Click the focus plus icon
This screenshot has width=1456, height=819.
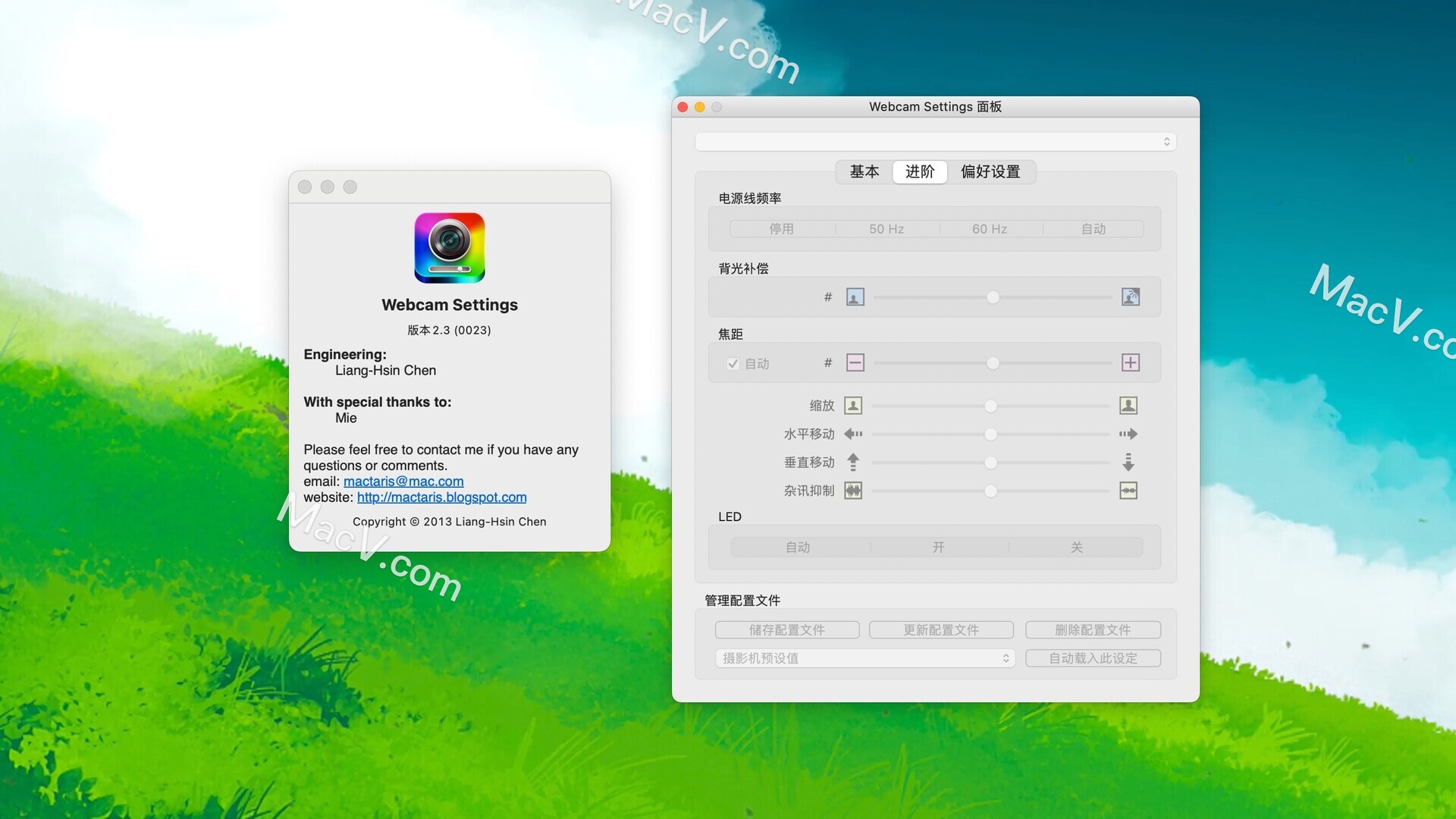pyautogui.click(x=1131, y=362)
